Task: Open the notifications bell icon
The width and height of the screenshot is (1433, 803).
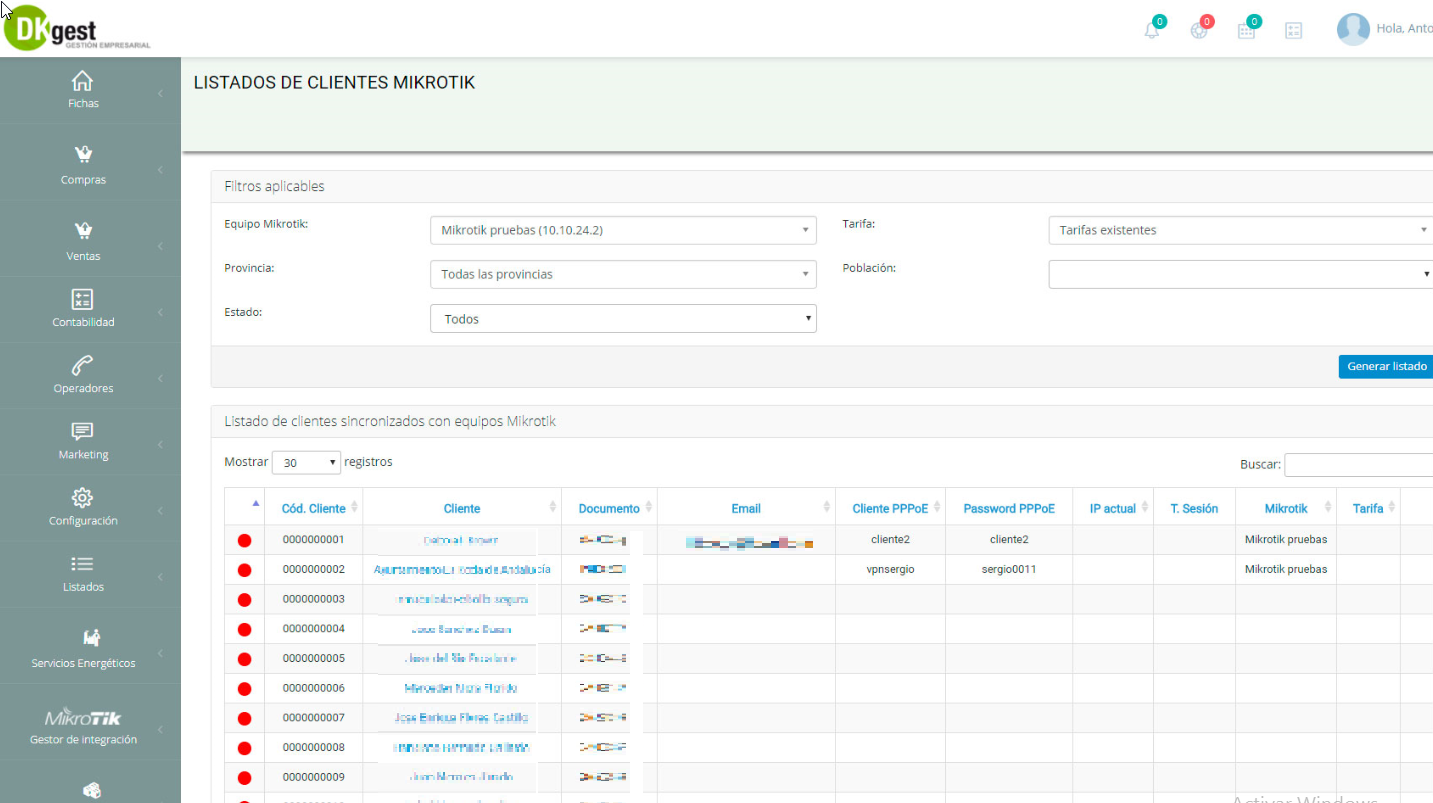Action: 1152,30
